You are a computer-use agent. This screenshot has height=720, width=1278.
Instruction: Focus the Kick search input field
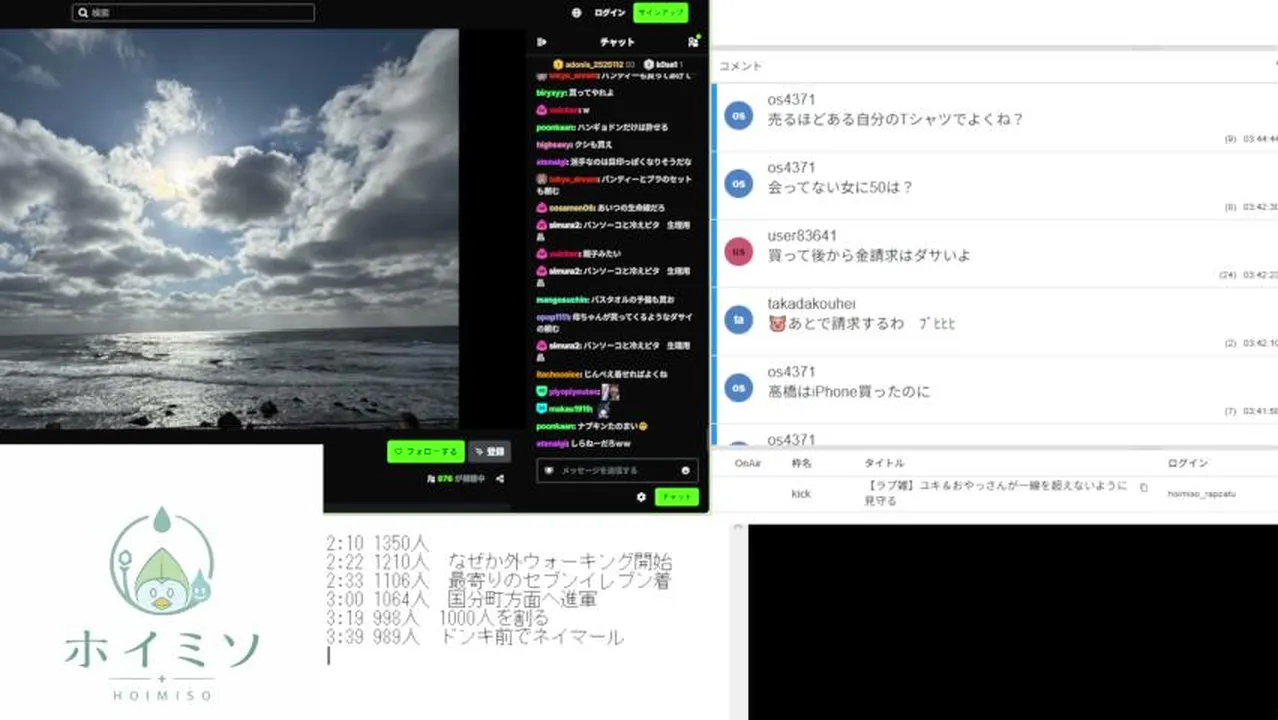193,13
